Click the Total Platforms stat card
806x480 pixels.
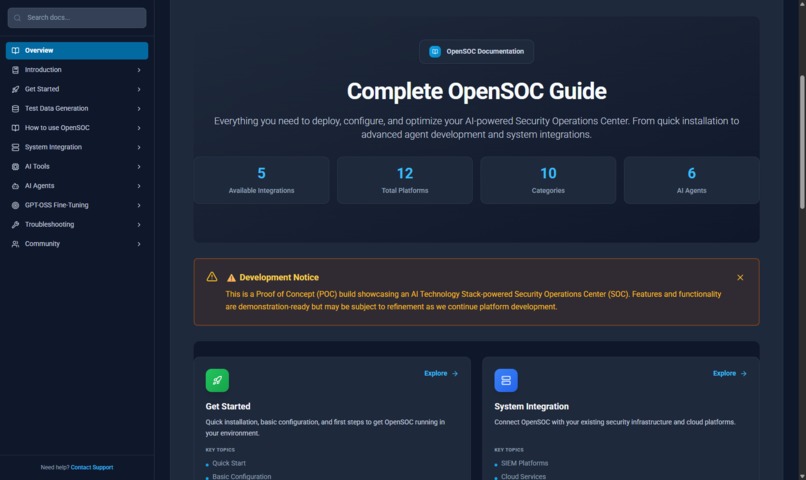405,180
